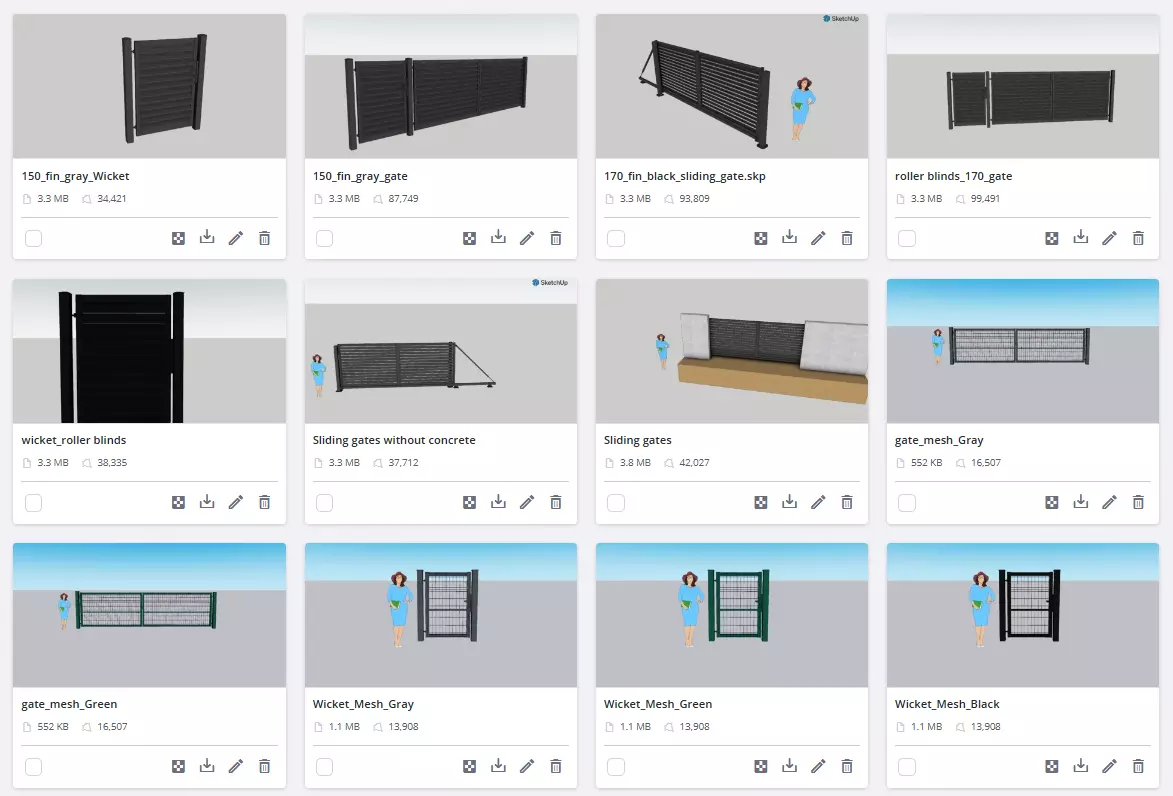The image size is (1173, 796).
Task: Edit the 170_fin_black_sliding_gate.skp entry
Action: (818, 238)
